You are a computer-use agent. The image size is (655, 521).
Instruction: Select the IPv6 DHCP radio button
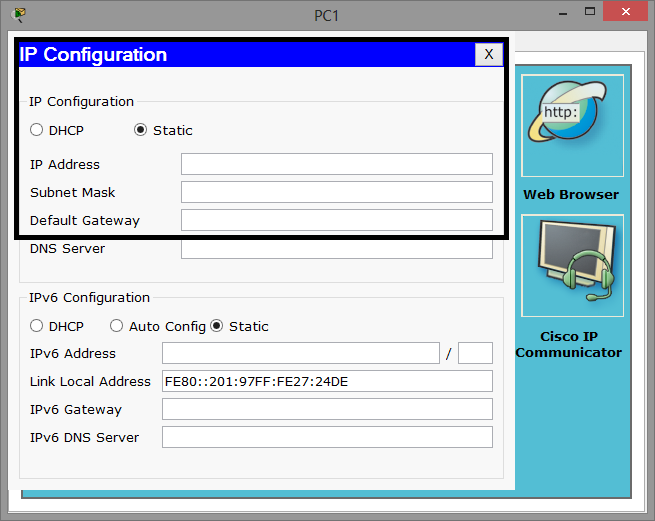coord(36,326)
